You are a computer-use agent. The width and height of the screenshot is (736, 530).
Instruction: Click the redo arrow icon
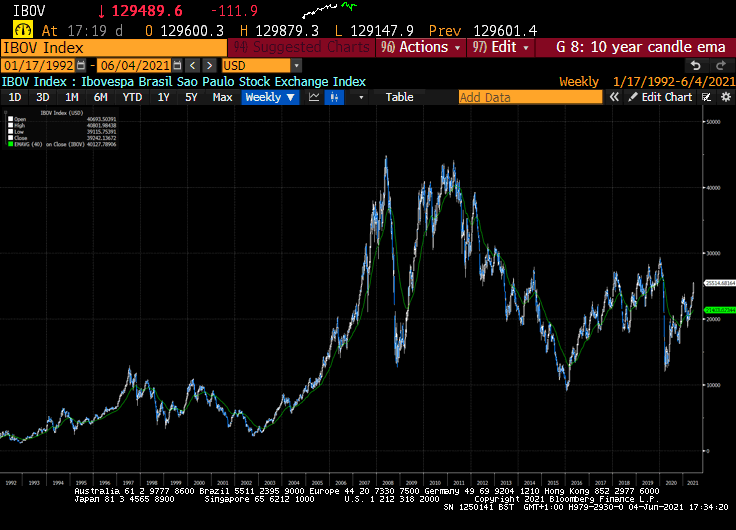[721, 66]
